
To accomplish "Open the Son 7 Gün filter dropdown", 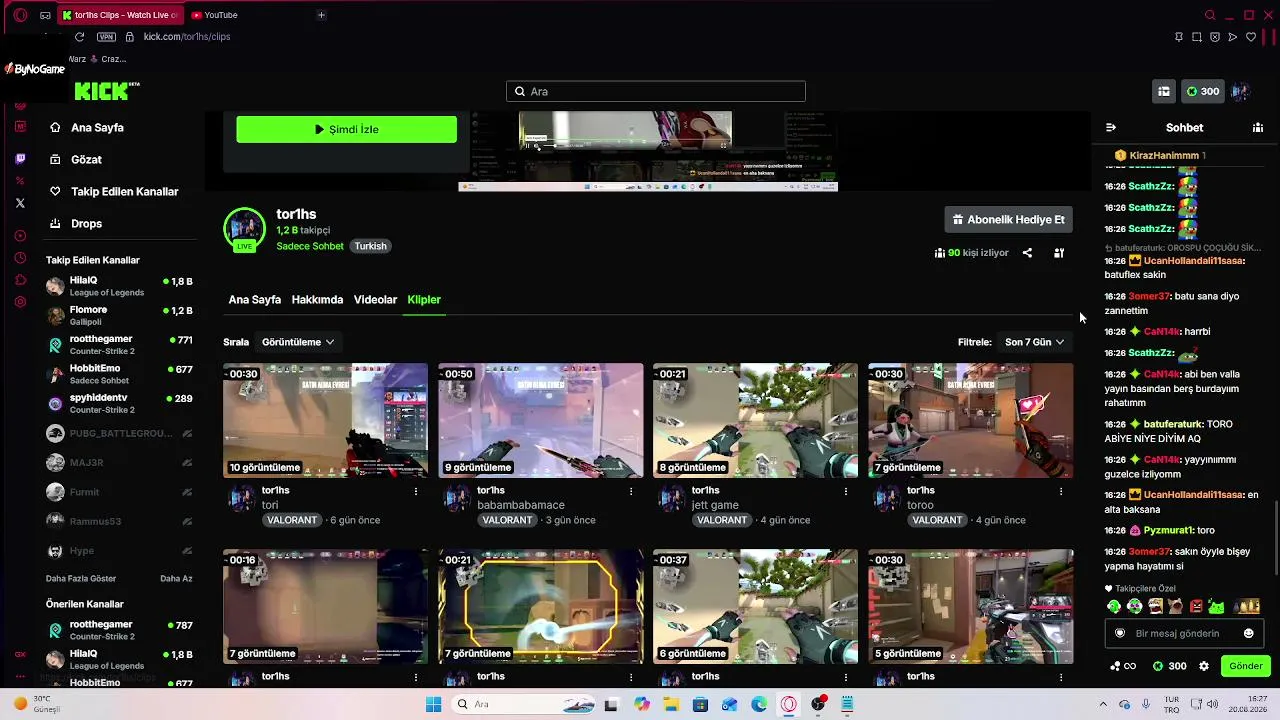I will point(1035,342).
